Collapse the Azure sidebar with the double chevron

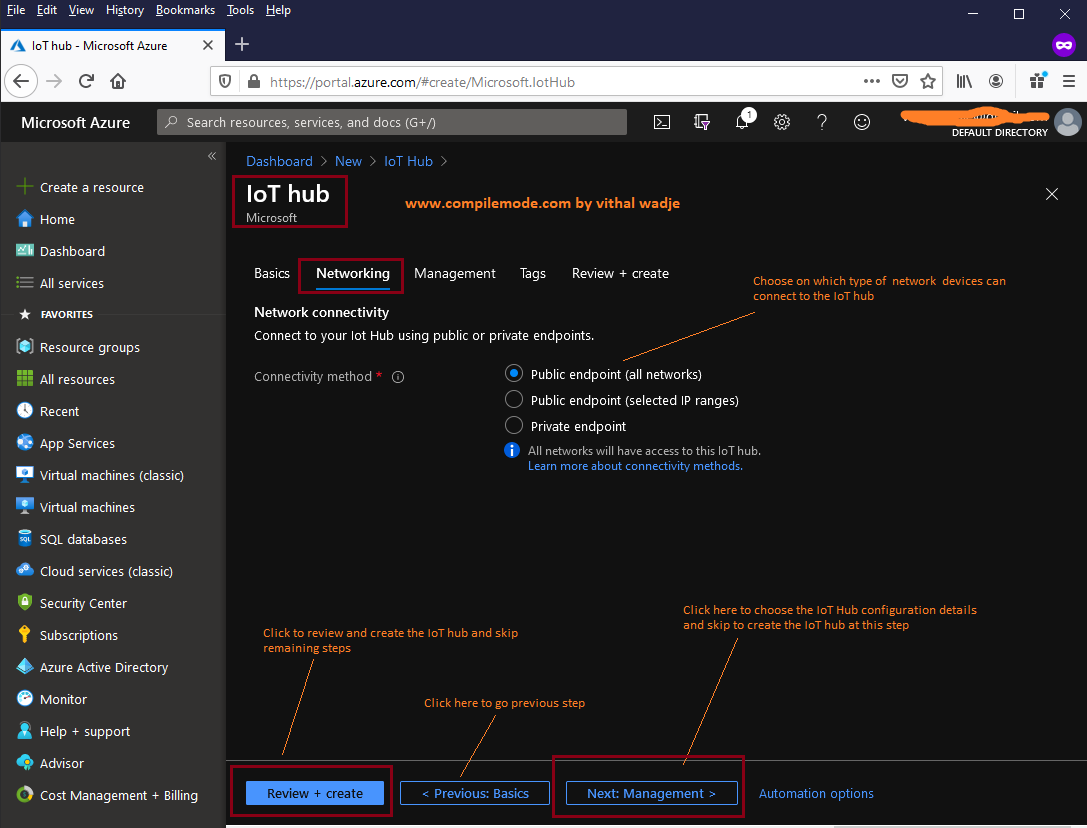pos(211,156)
